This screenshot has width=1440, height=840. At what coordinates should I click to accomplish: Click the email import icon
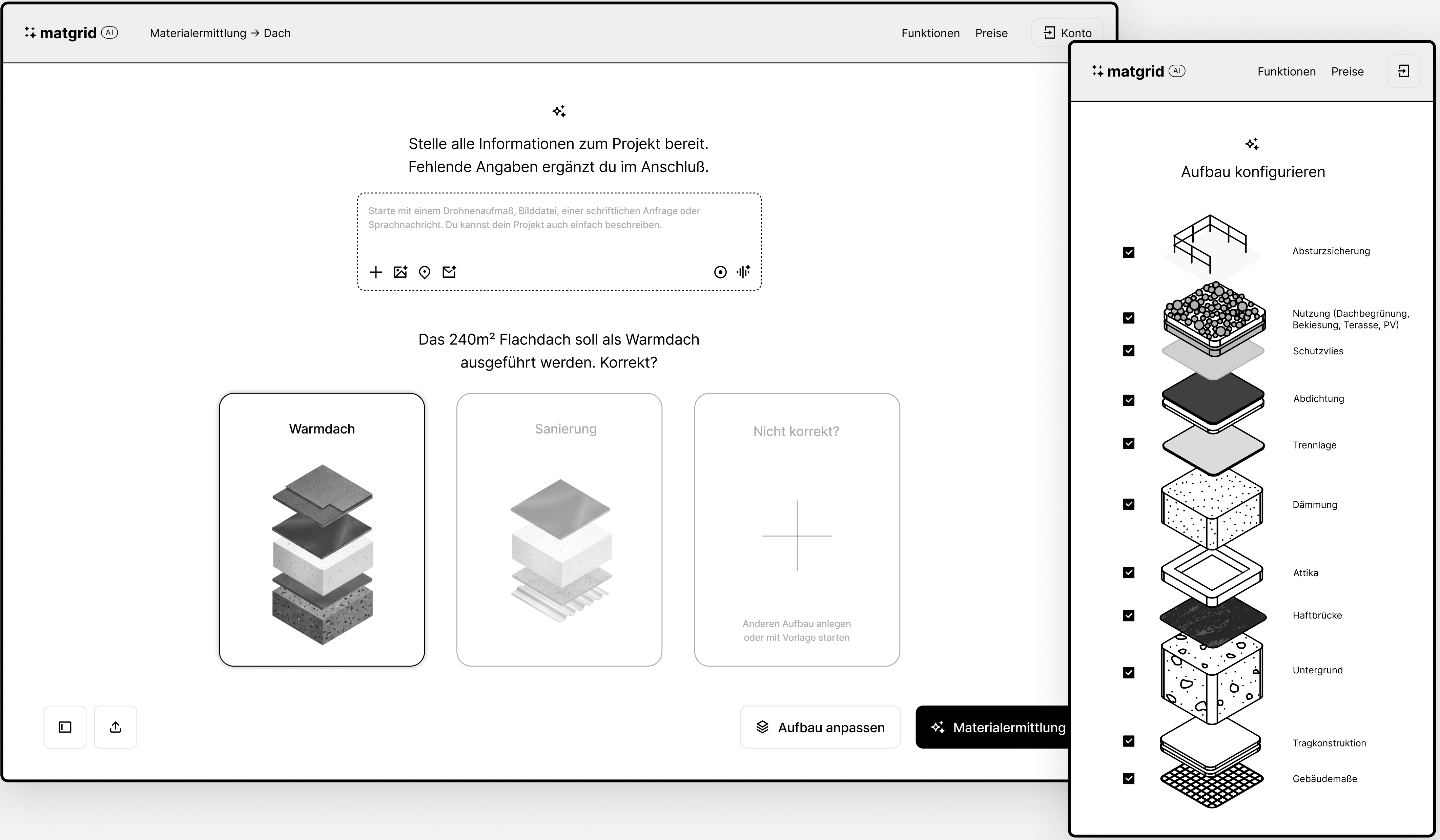(x=449, y=272)
